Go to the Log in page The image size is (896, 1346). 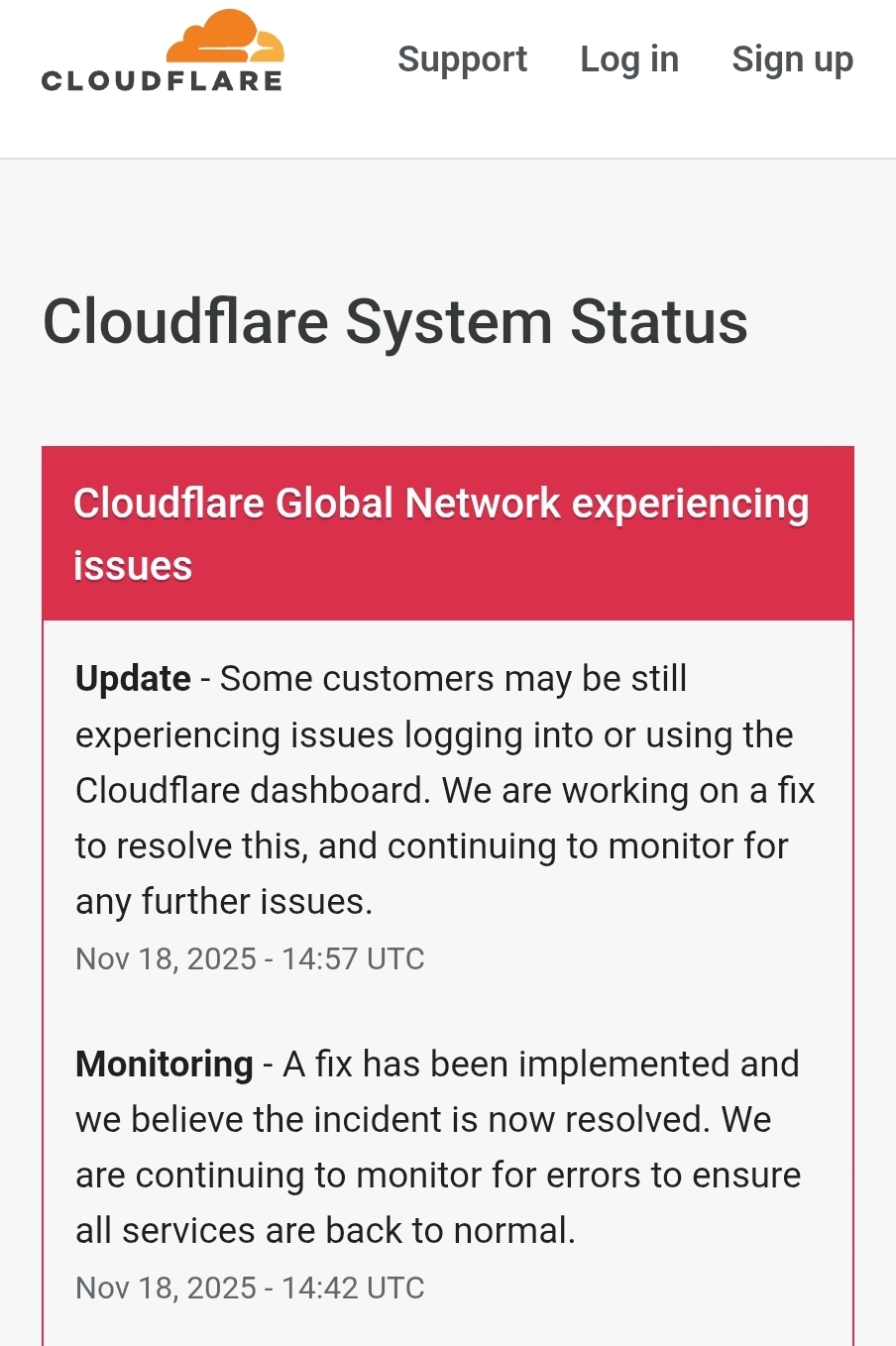629,59
